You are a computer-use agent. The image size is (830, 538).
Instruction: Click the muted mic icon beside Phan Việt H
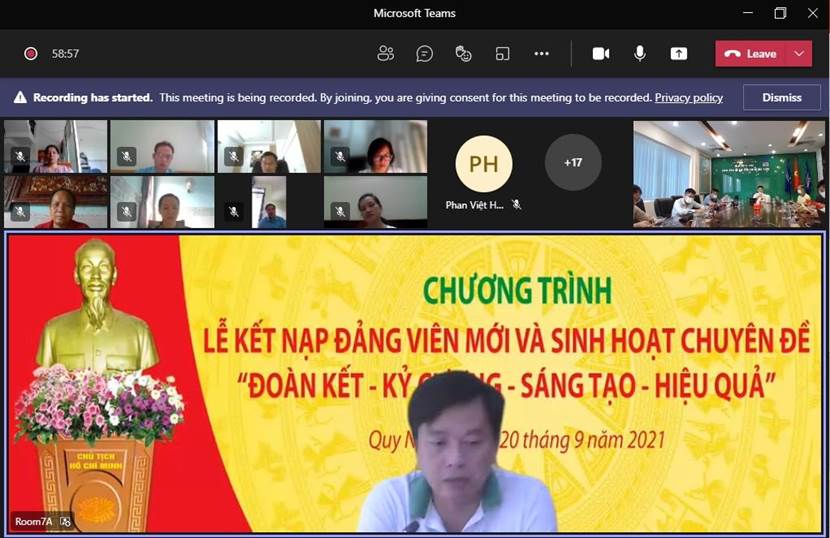[x=517, y=204]
